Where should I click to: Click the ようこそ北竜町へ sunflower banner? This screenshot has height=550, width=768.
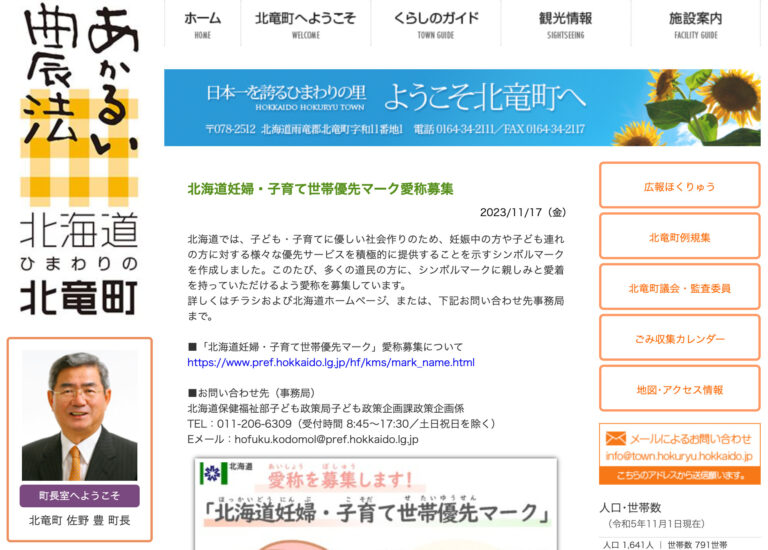click(x=462, y=108)
